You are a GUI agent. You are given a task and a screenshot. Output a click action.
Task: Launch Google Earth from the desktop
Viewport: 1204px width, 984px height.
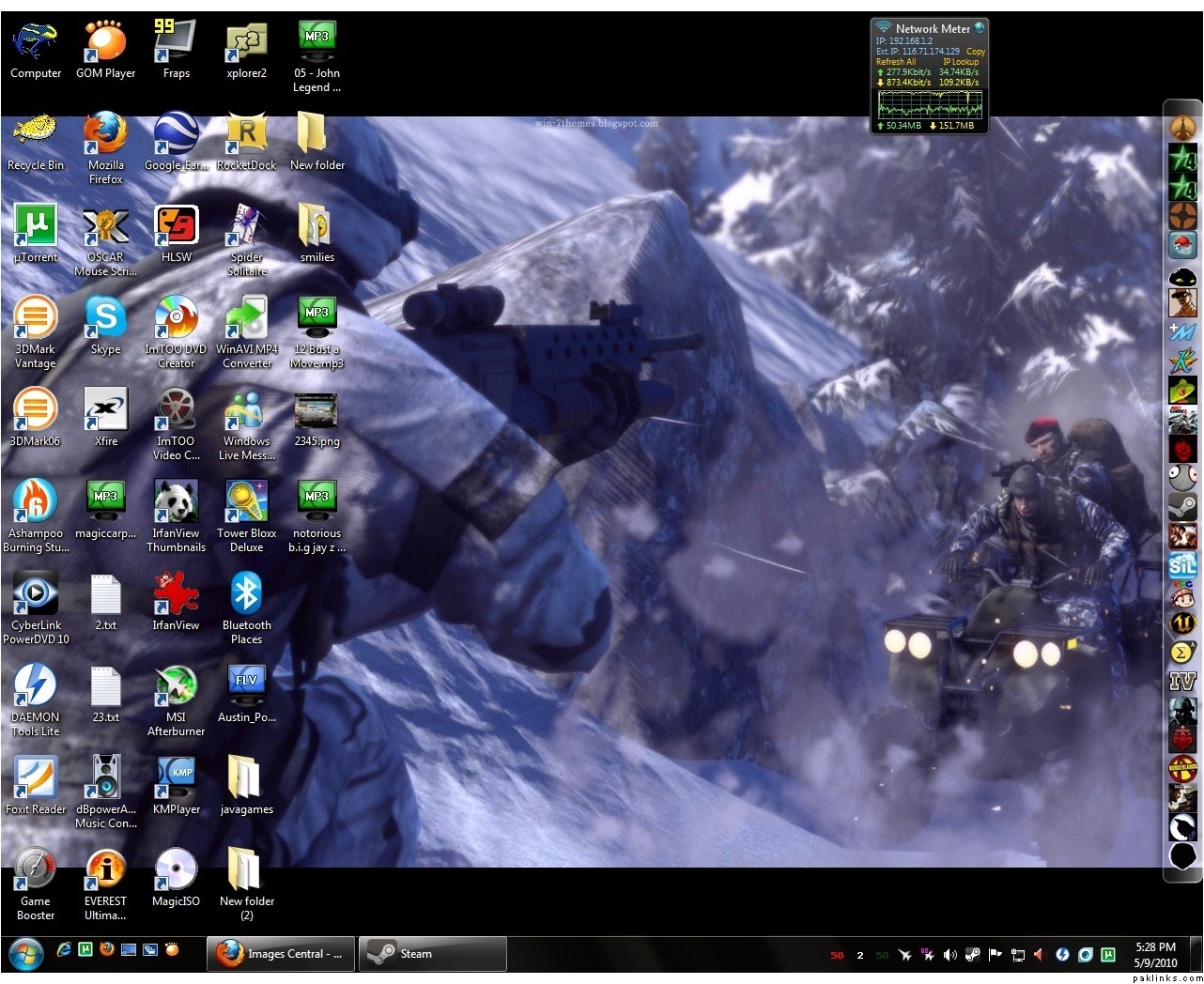point(176,134)
